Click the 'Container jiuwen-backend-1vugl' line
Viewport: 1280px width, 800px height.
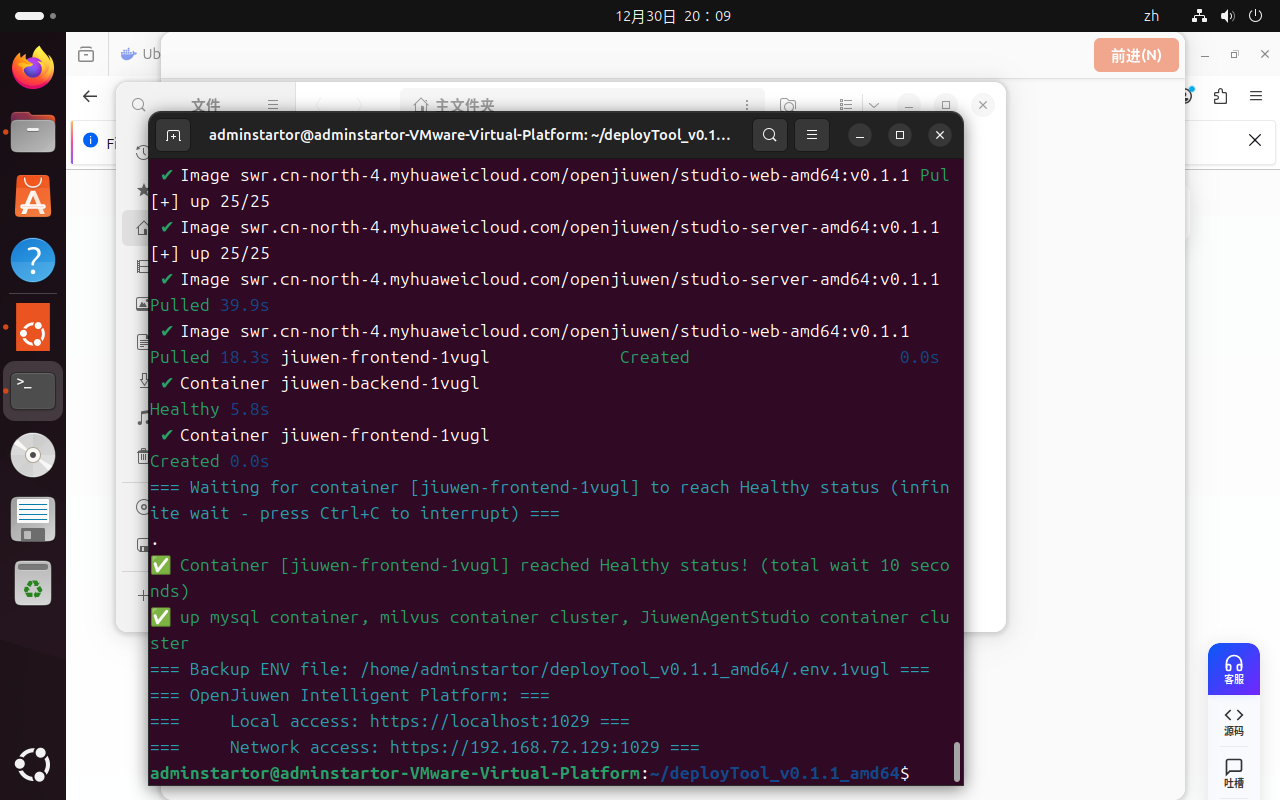tap(320, 383)
